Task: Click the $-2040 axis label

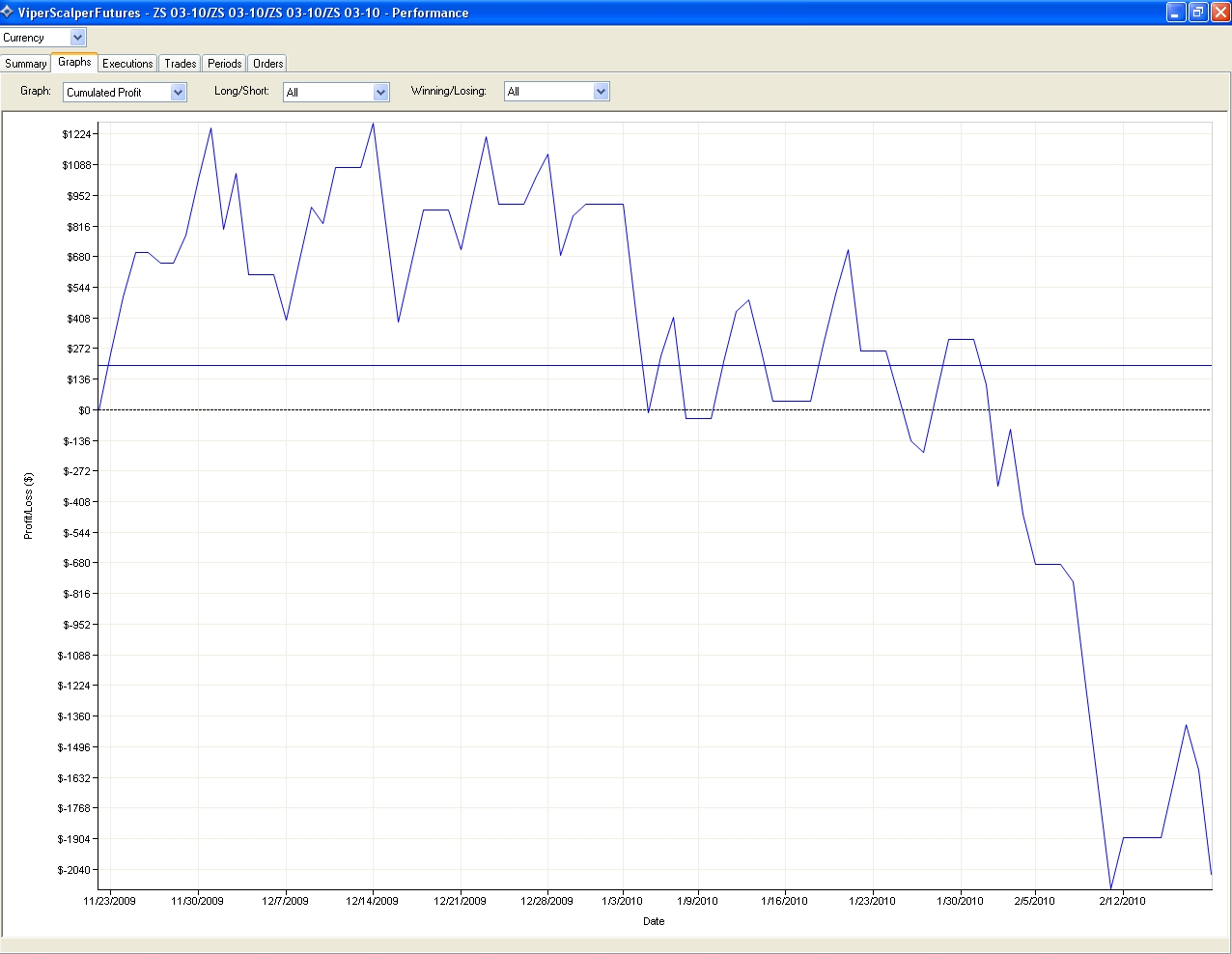Action: [x=74, y=870]
